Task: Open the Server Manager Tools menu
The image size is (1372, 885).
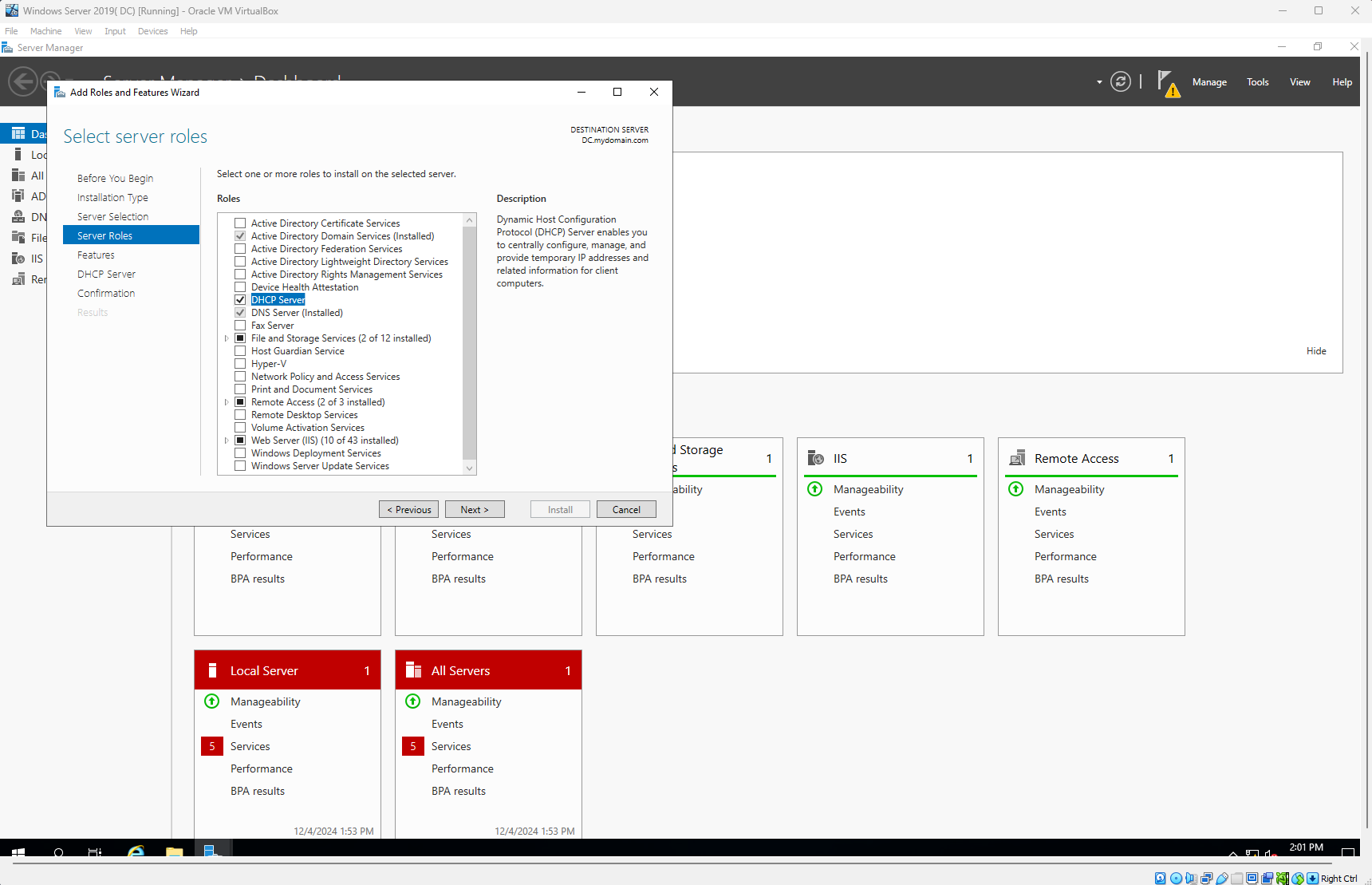Action: pos(1258,82)
